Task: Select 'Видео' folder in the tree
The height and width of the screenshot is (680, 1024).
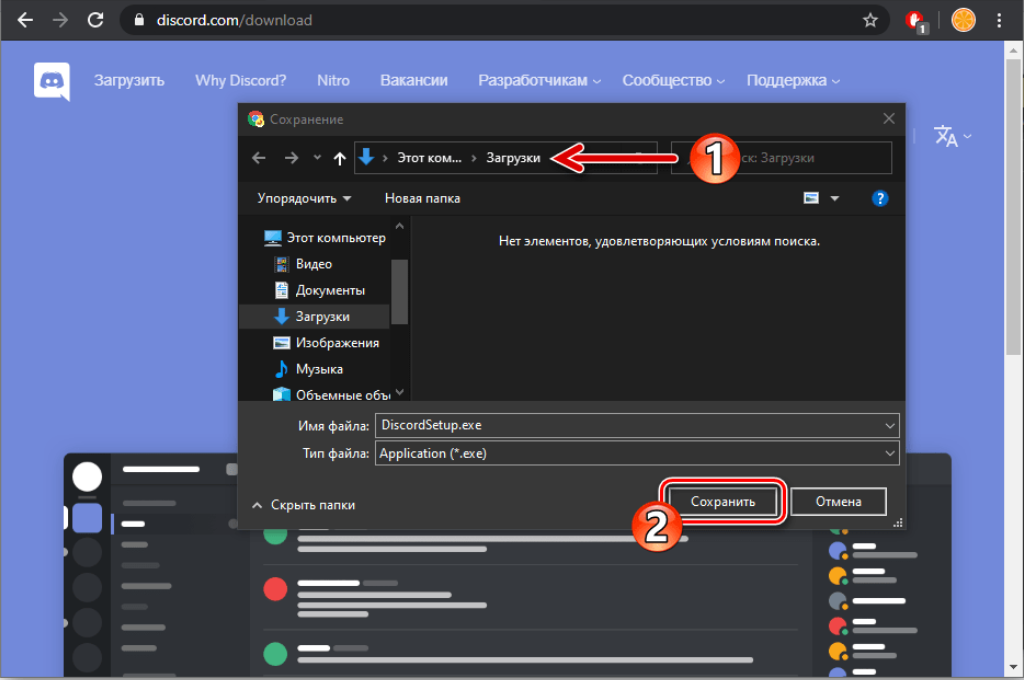Action: 303,264
